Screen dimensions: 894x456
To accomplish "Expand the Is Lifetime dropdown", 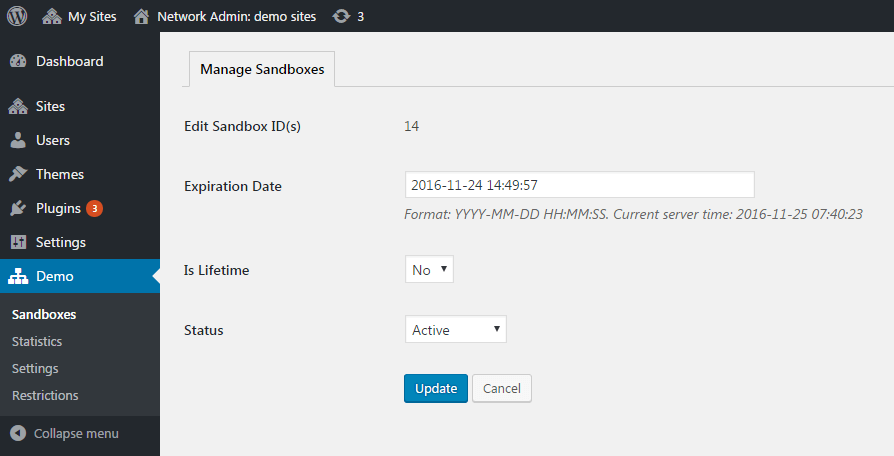I will pyautogui.click(x=429, y=269).
